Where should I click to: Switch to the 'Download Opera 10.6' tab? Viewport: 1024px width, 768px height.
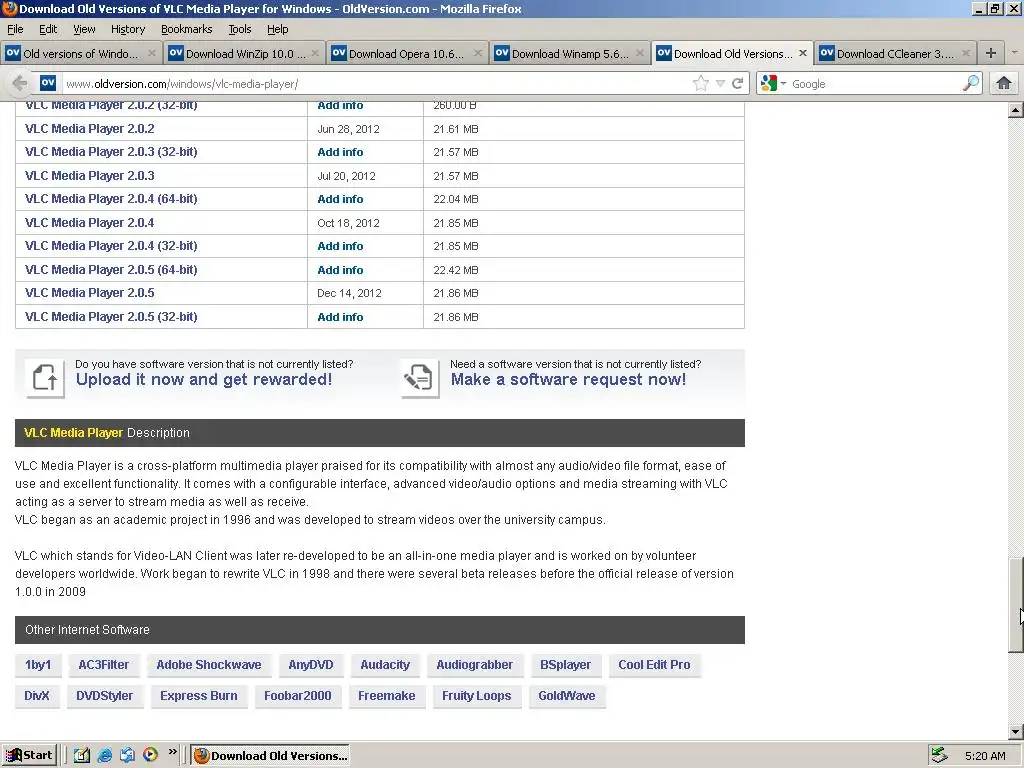point(406,54)
